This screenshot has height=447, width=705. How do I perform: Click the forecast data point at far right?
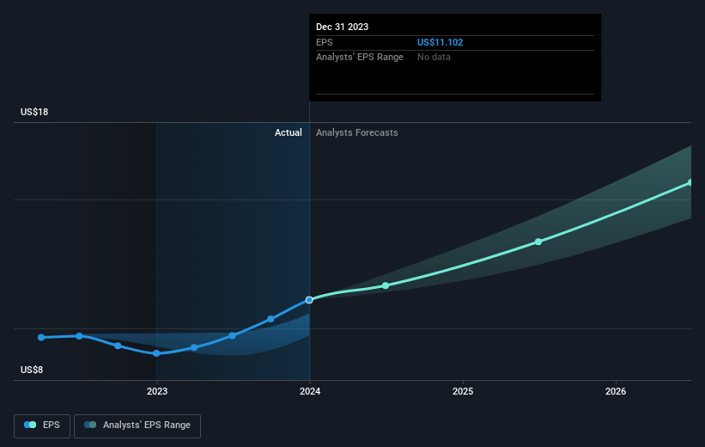click(689, 183)
